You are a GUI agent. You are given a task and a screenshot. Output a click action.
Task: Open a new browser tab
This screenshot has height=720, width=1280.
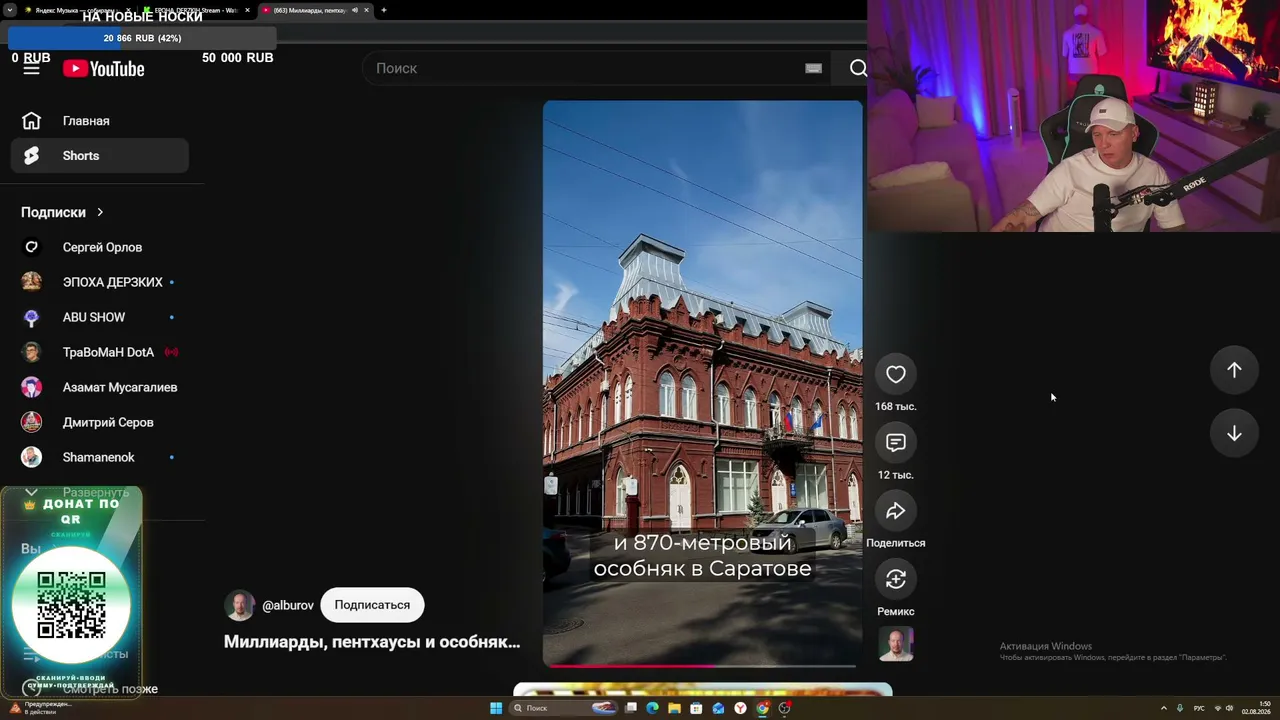coord(384,10)
